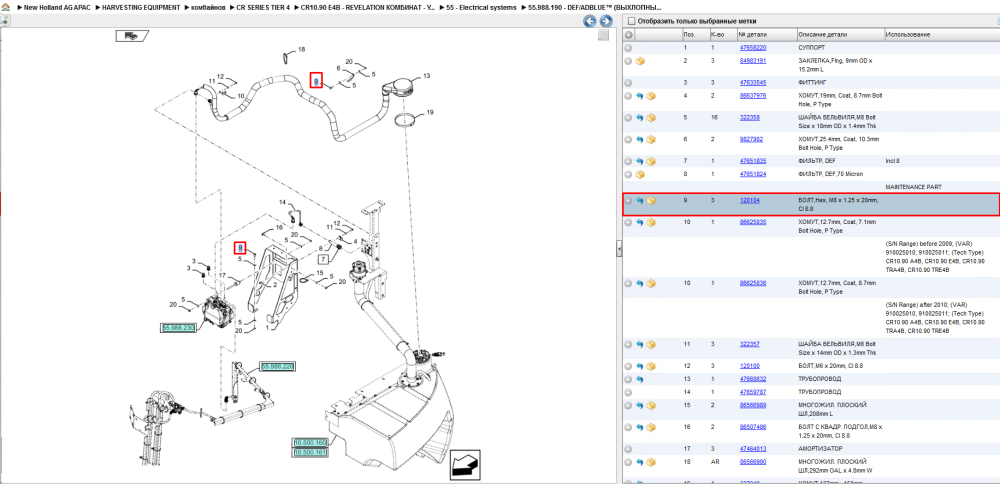Click the add icon for part 47659787

pos(628,392)
